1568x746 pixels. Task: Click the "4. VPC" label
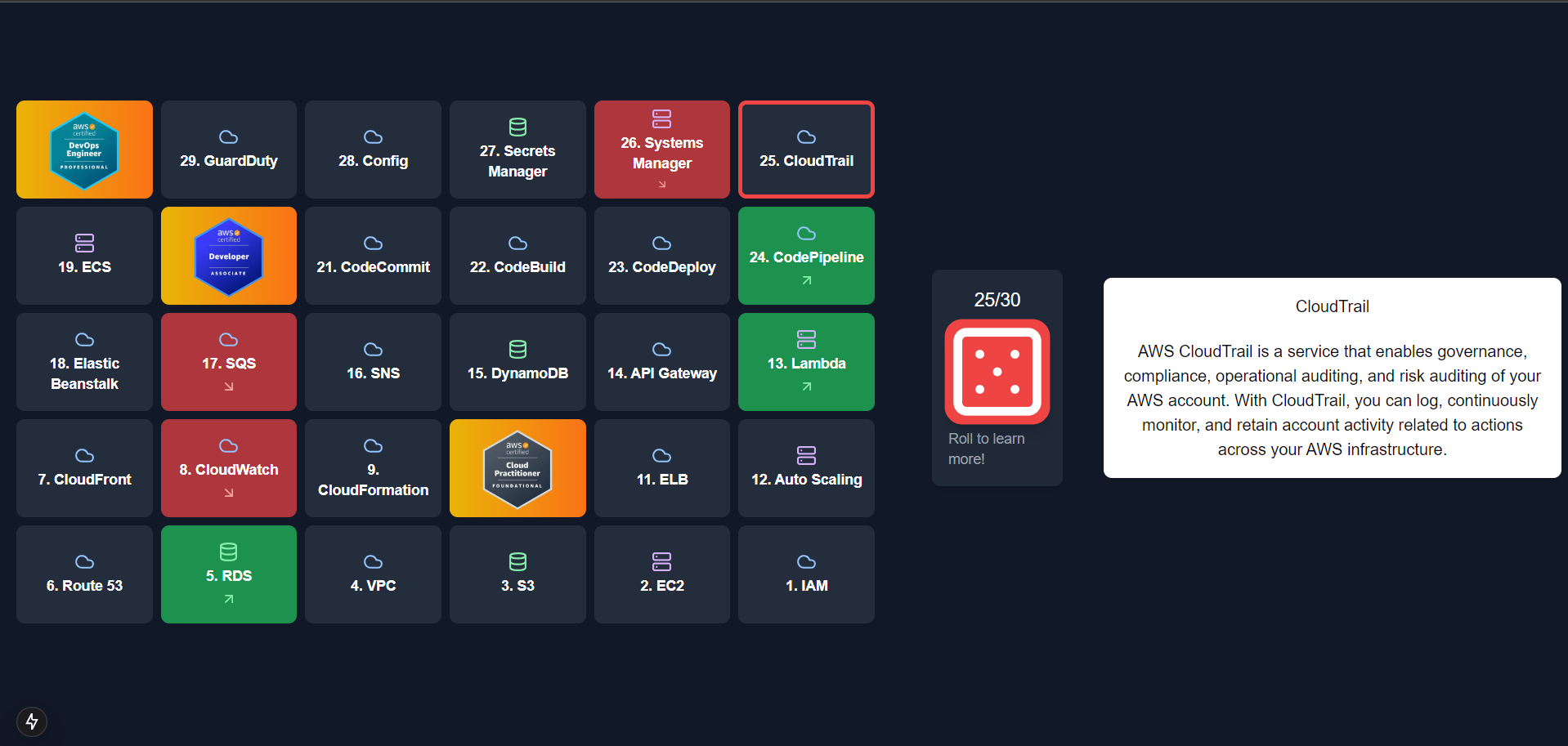point(374,586)
